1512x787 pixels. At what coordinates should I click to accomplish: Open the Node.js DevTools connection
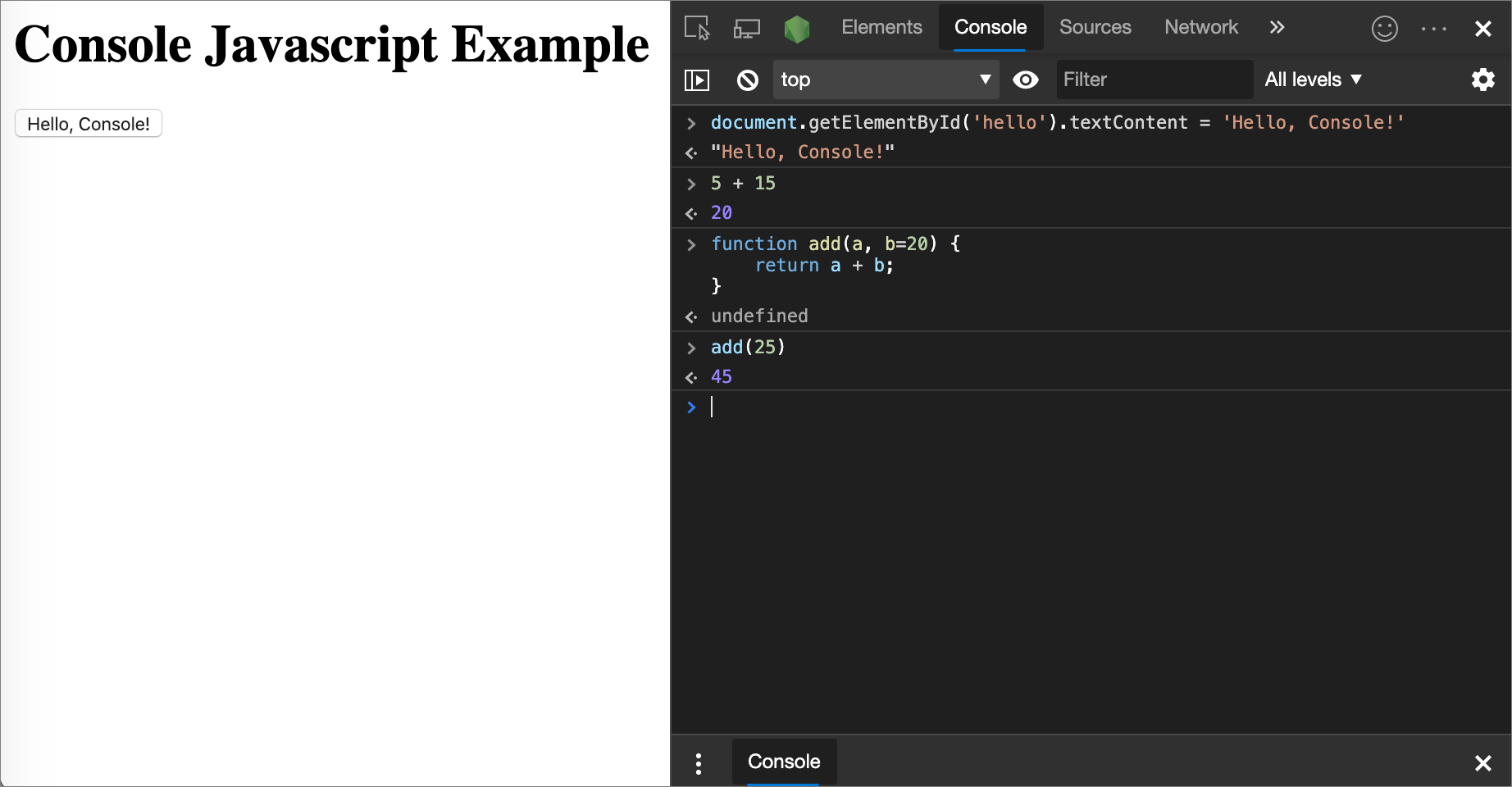796,28
